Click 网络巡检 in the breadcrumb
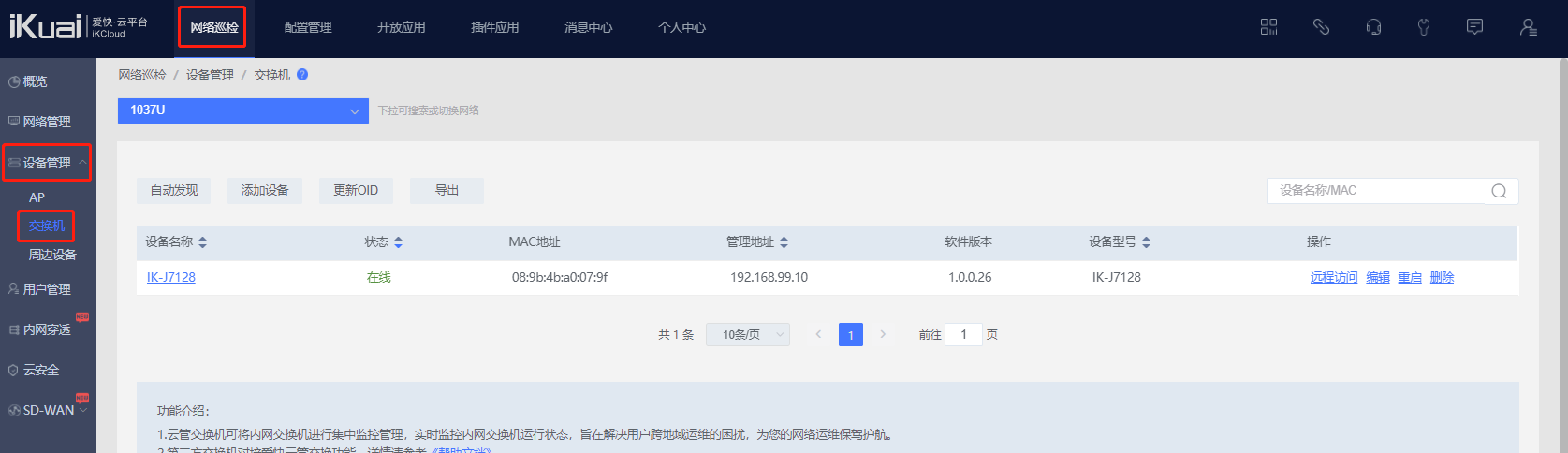This screenshot has height=453, width=1568. click(x=142, y=75)
